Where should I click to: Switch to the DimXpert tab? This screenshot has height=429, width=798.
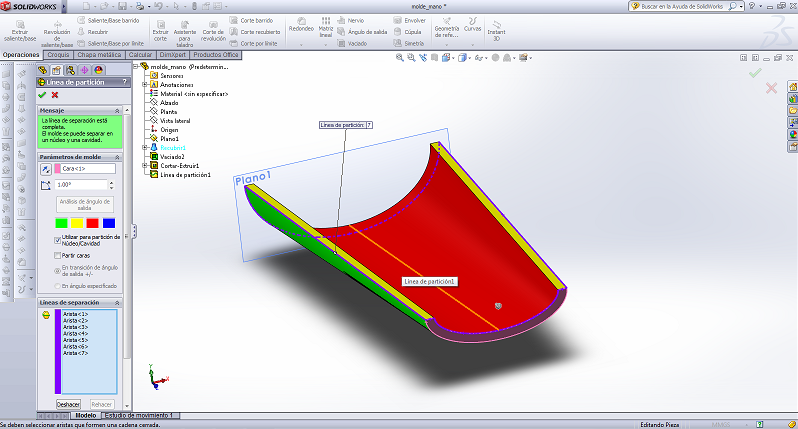click(173, 54)
